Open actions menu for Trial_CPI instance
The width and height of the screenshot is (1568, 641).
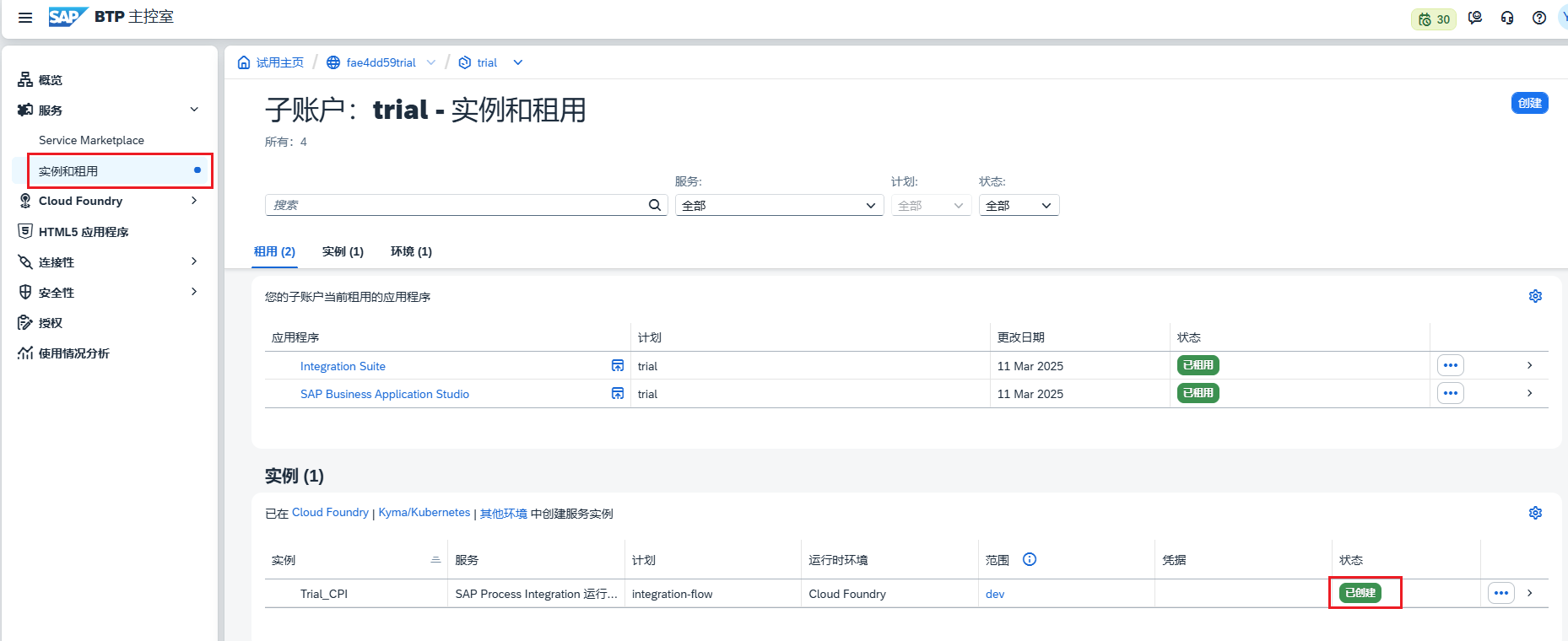click(x=1500, y=593)
